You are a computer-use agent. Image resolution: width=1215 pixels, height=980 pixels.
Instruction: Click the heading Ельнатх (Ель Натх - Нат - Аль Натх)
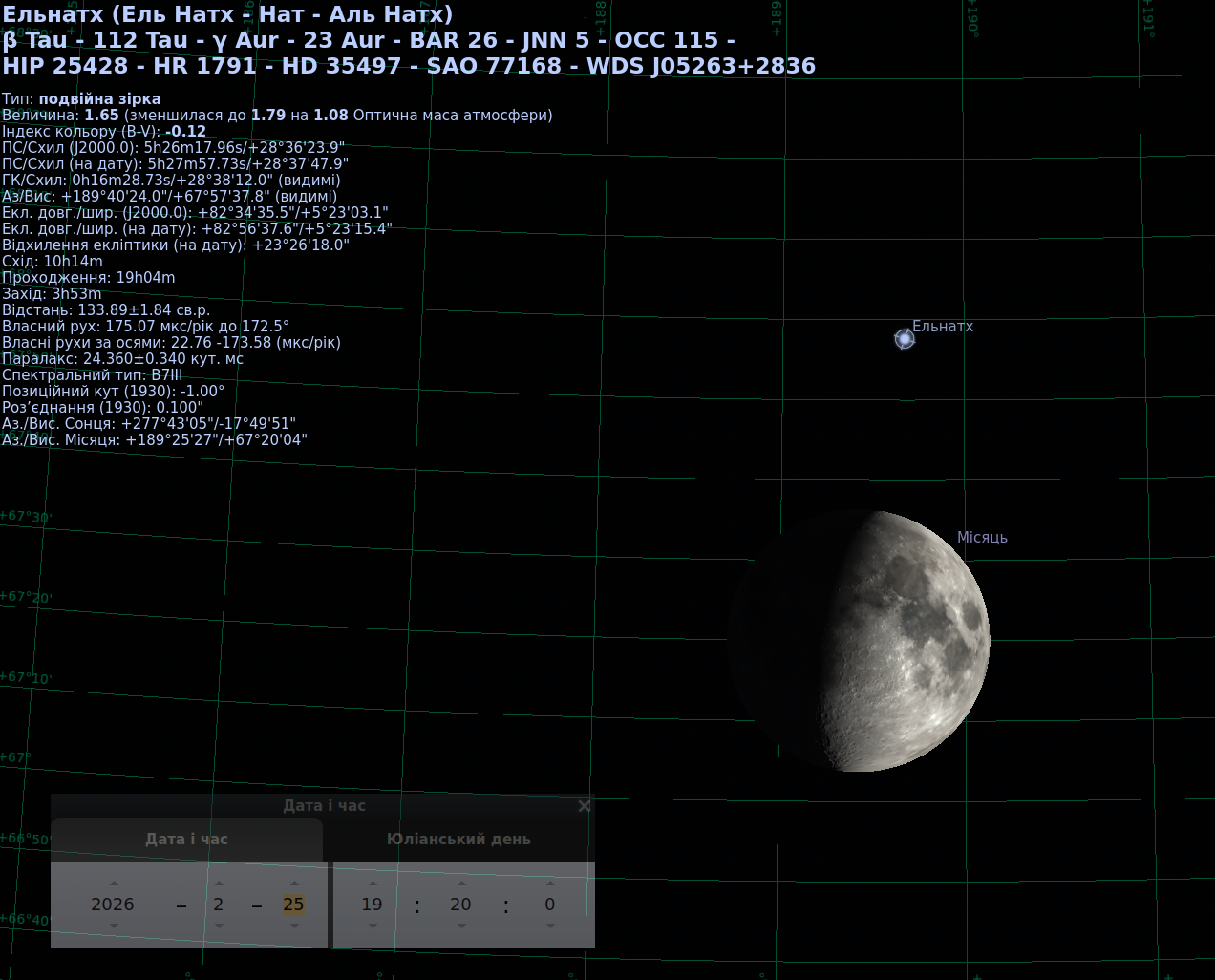[228, 14]
